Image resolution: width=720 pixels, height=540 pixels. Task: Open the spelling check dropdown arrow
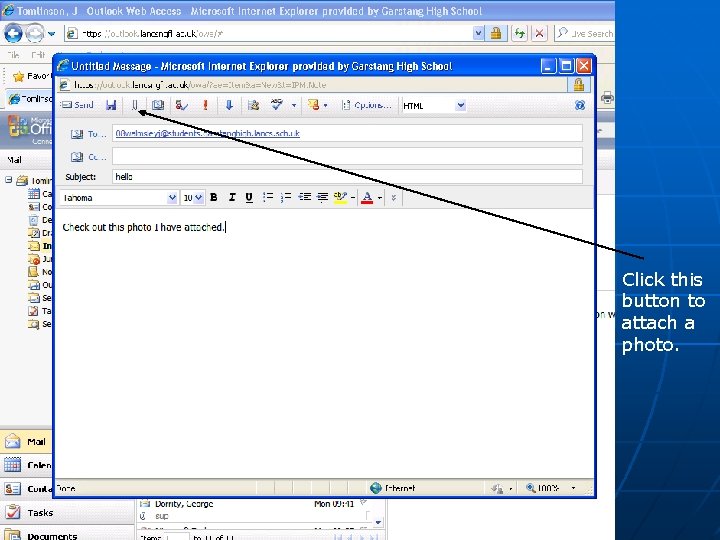click(x=294, y=106)
